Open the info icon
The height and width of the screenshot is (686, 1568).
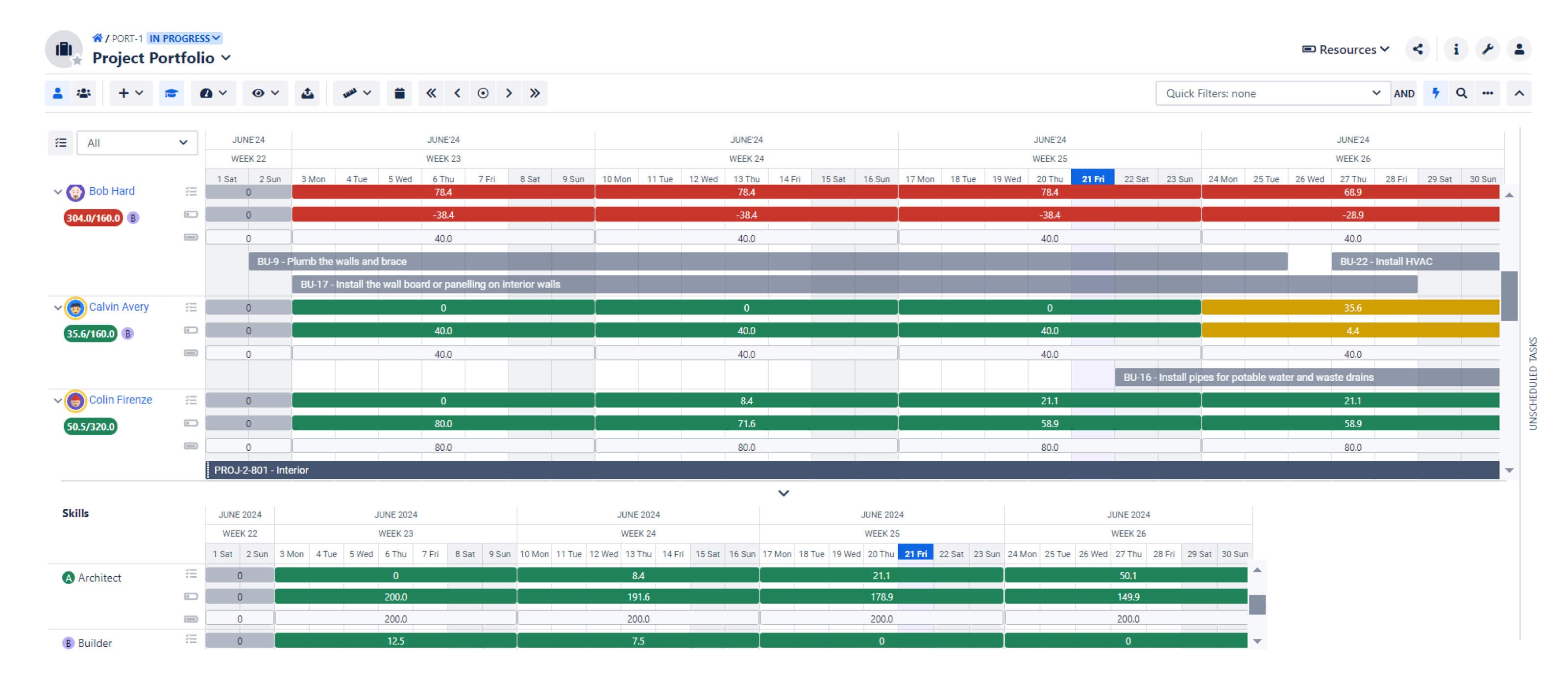(x=1456, y=49)
